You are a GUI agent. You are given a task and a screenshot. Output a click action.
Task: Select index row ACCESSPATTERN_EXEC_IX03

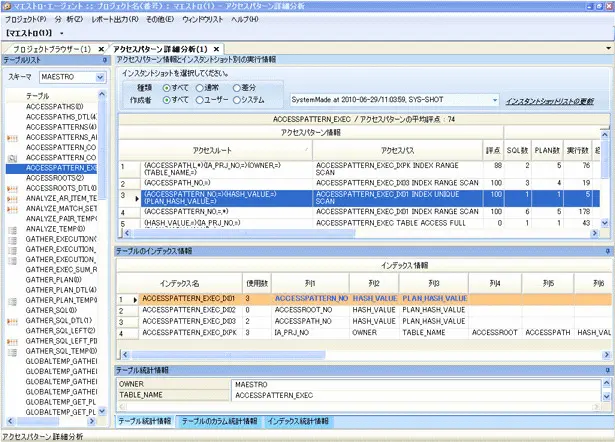click(364, 321)
